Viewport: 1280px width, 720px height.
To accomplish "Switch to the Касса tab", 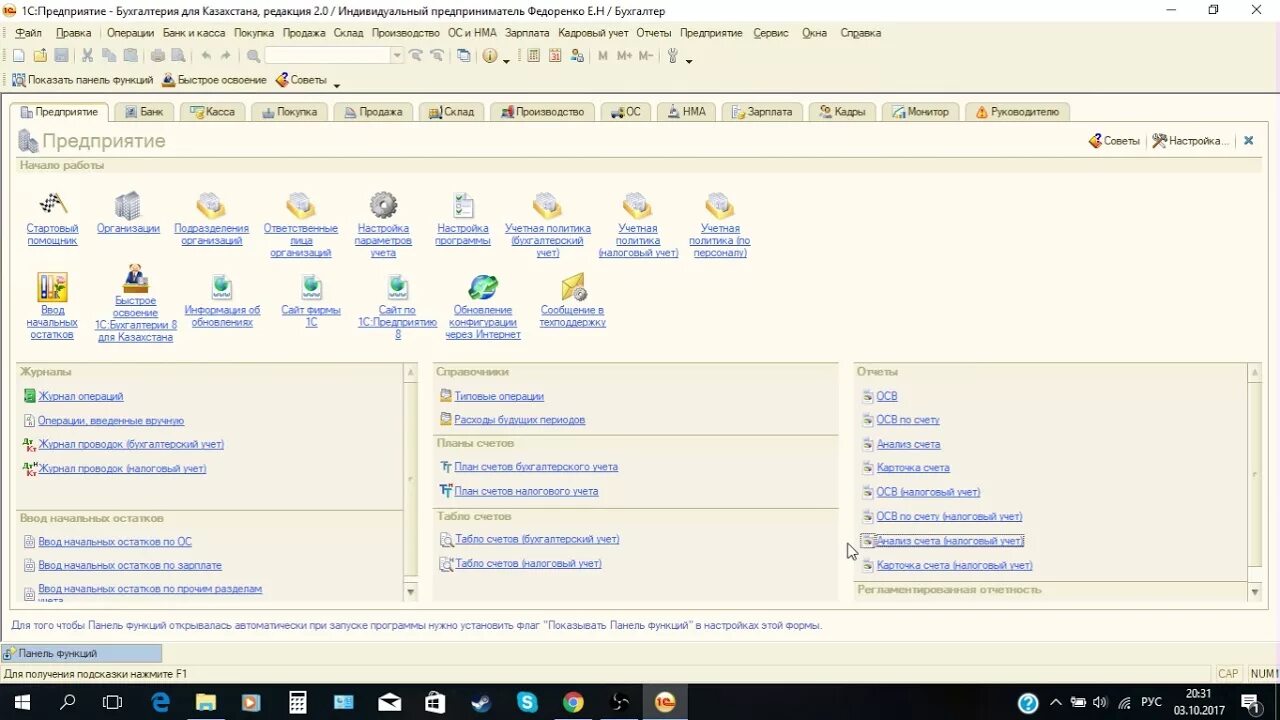I will click(212, 112).
